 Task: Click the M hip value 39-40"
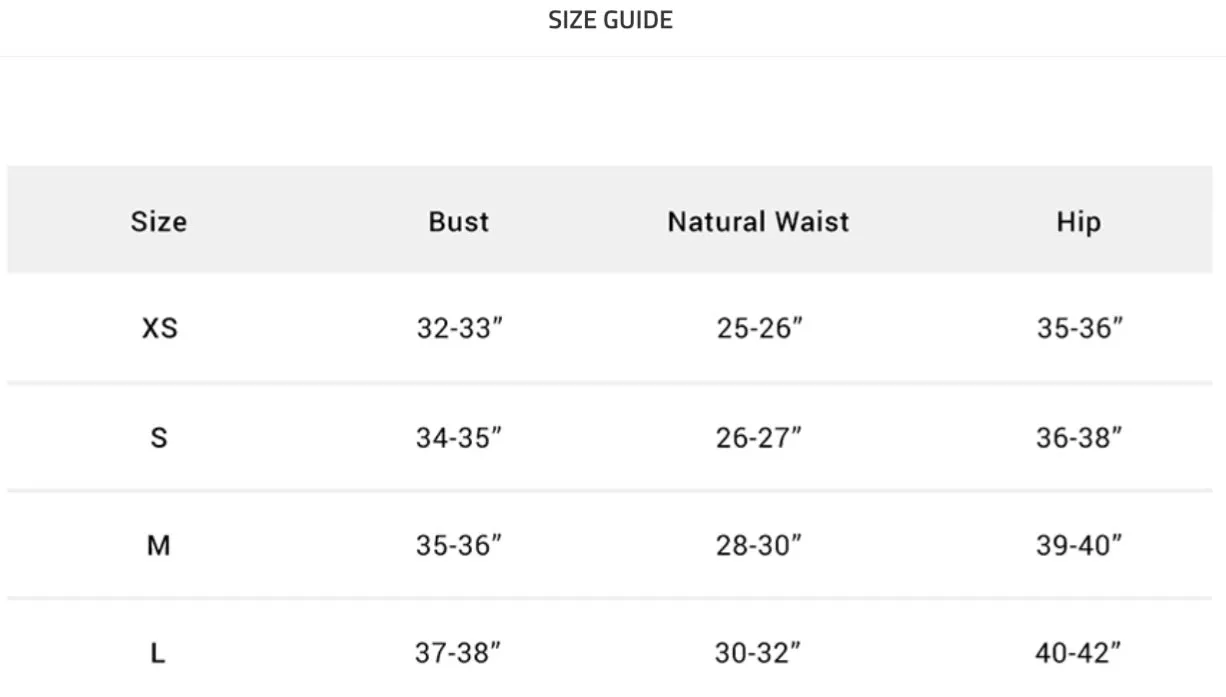click(1079, 545)
